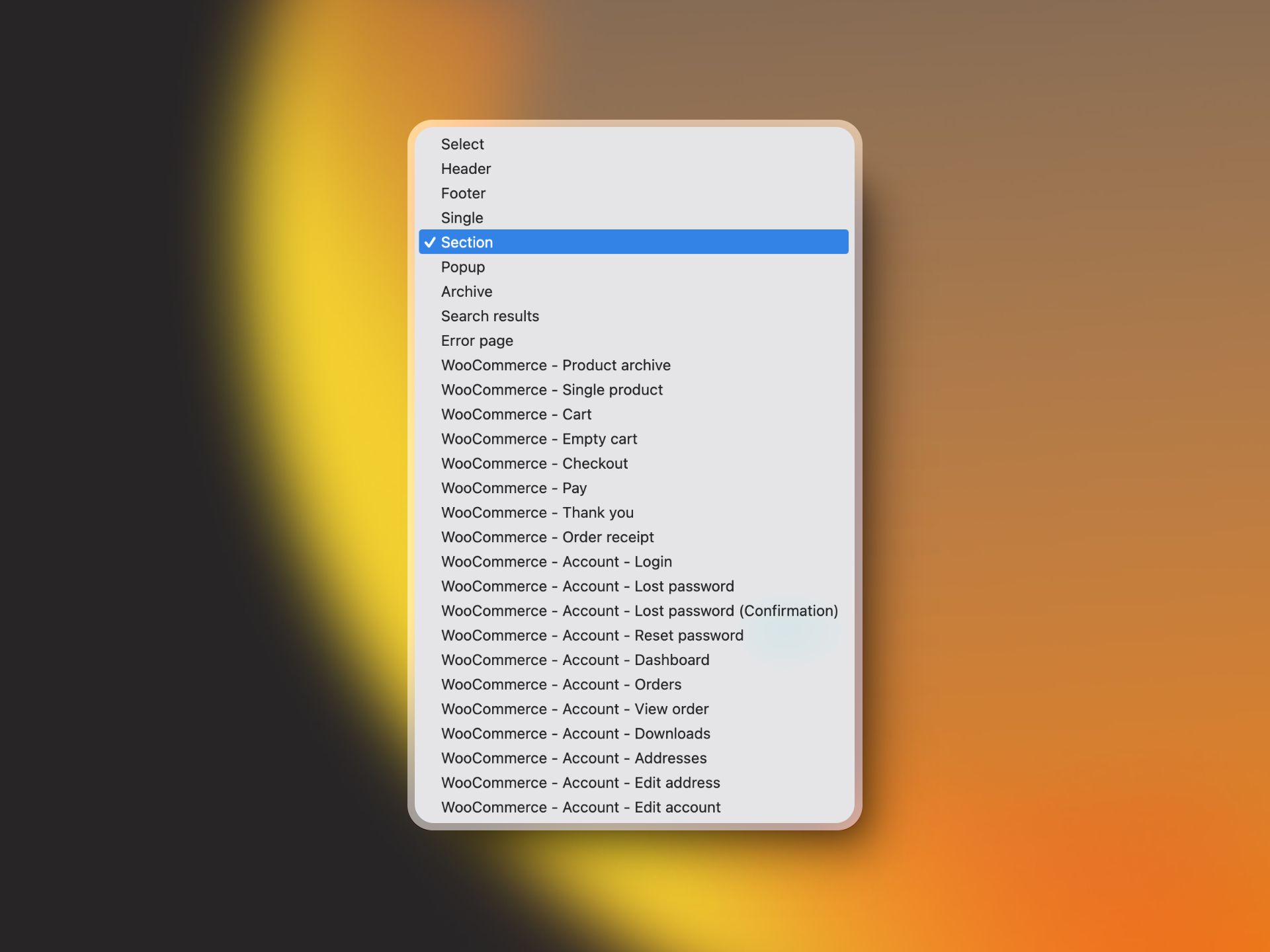Screen dimensions: 1270x952
Task: Select WooCommerce - Empty cart
Action: tap(634, 439)
